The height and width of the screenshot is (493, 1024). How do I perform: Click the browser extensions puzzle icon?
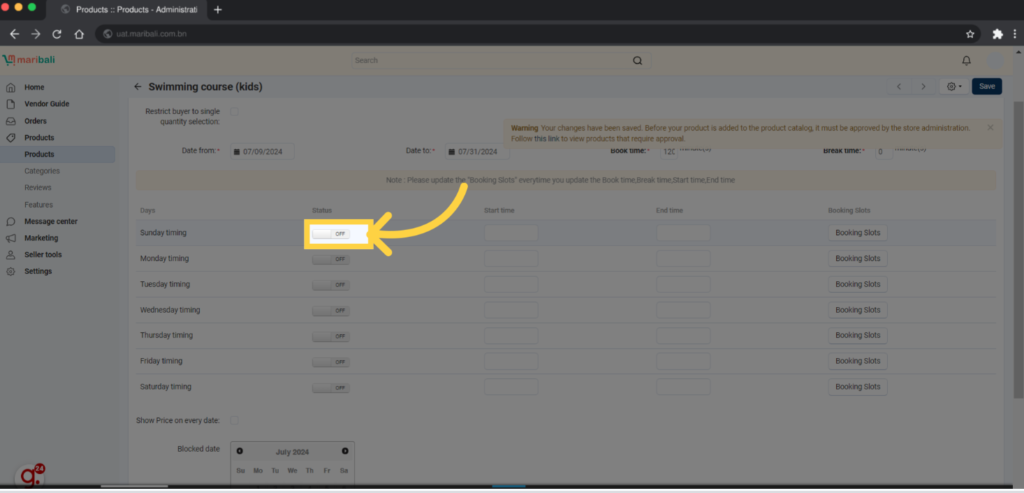(x=997, y=33)
